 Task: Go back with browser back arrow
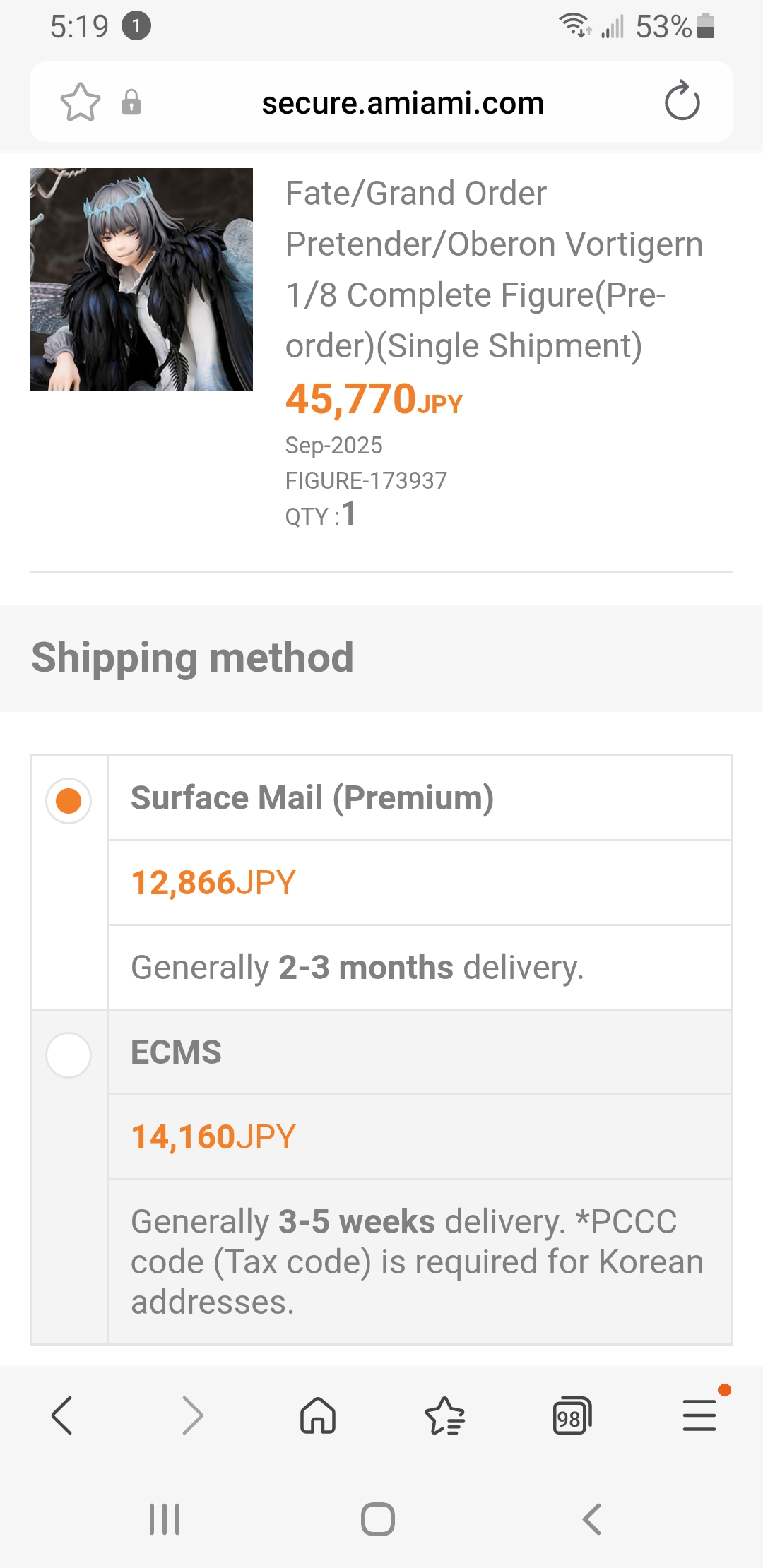point(62,1415)
